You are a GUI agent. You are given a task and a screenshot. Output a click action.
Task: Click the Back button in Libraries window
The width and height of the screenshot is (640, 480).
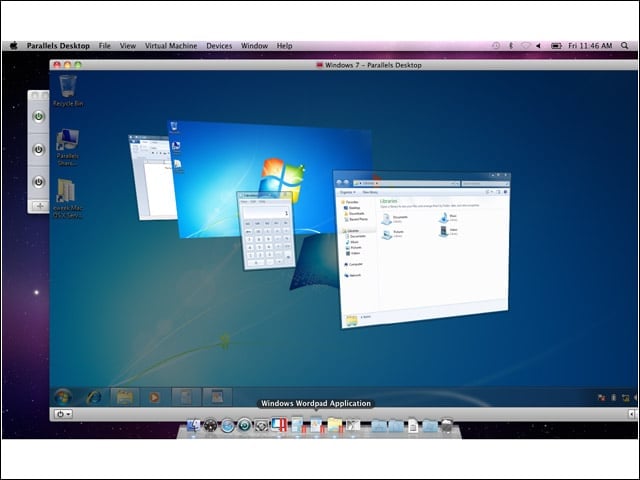[339, 182]
